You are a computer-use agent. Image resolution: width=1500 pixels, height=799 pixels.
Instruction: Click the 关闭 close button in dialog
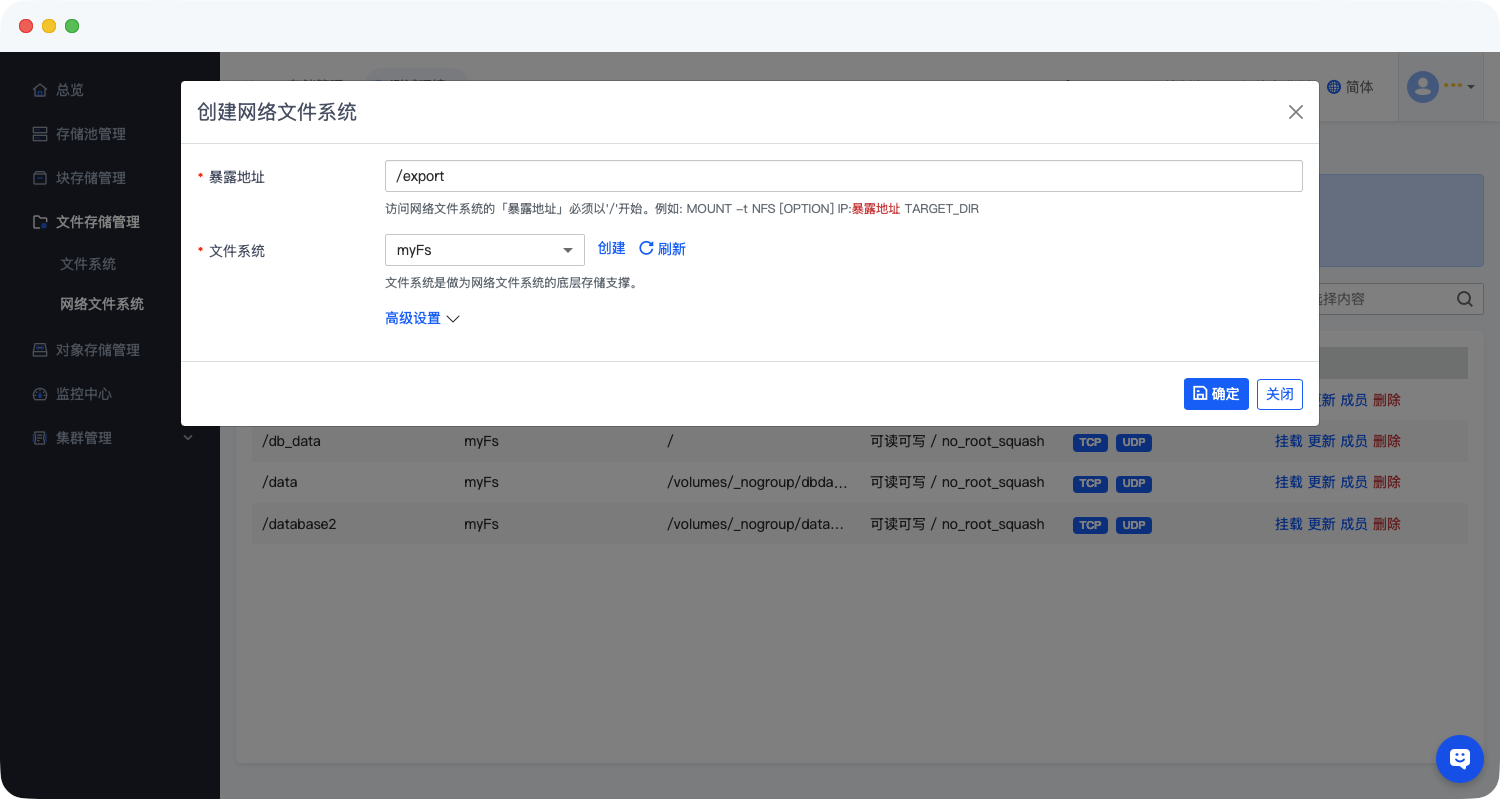1279,394
